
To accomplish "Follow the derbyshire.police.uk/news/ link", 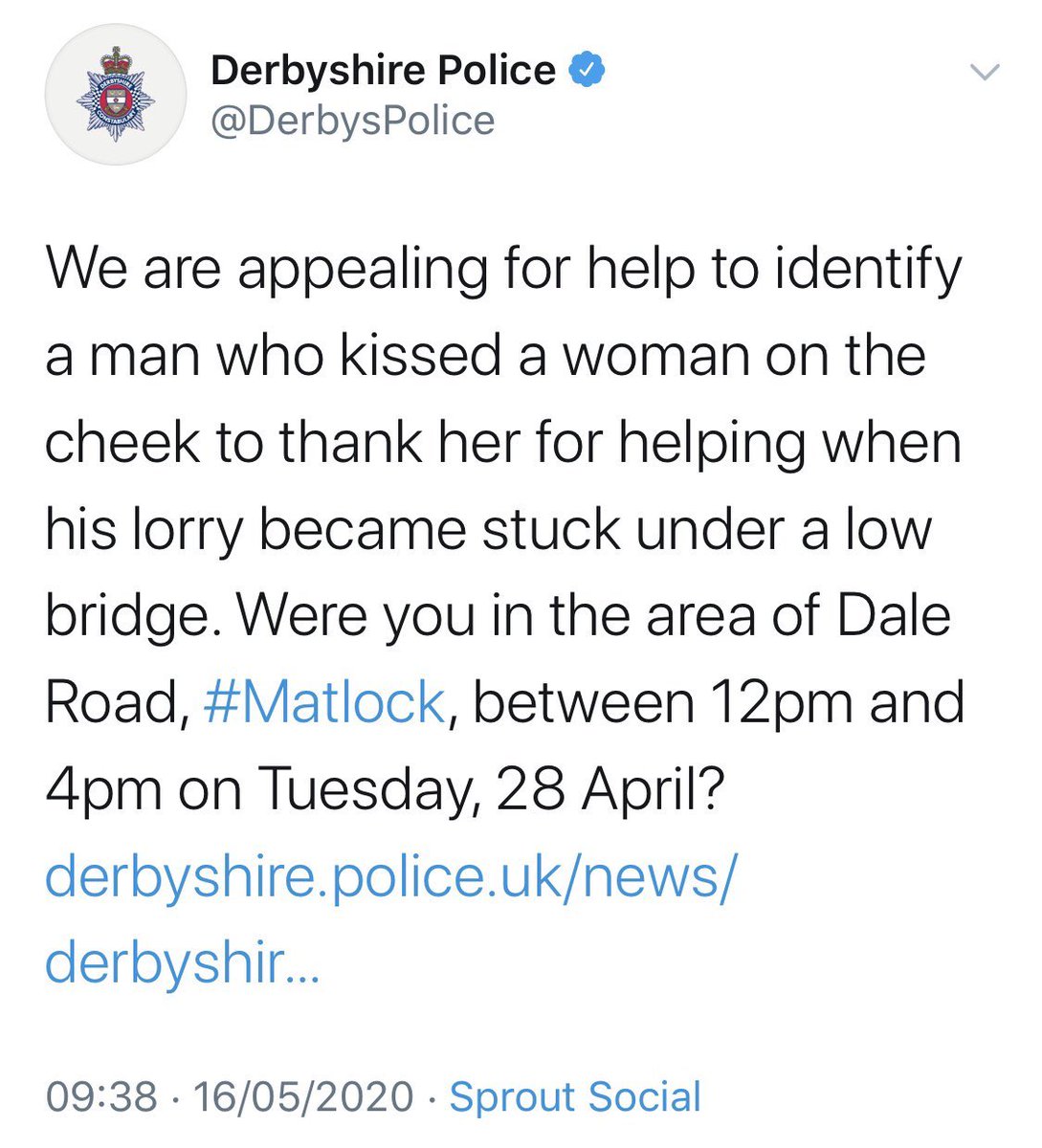I will (390, 877).
